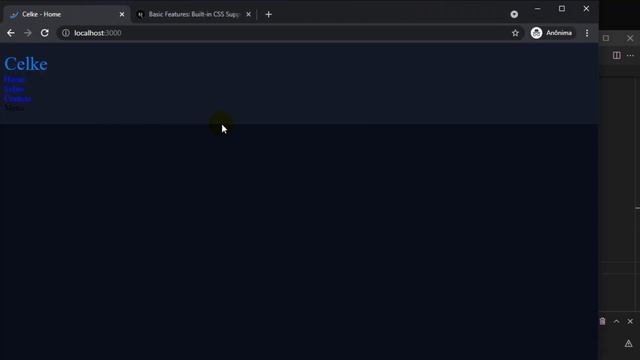Go back using the browser back arrow

click(x=11, y=33)
